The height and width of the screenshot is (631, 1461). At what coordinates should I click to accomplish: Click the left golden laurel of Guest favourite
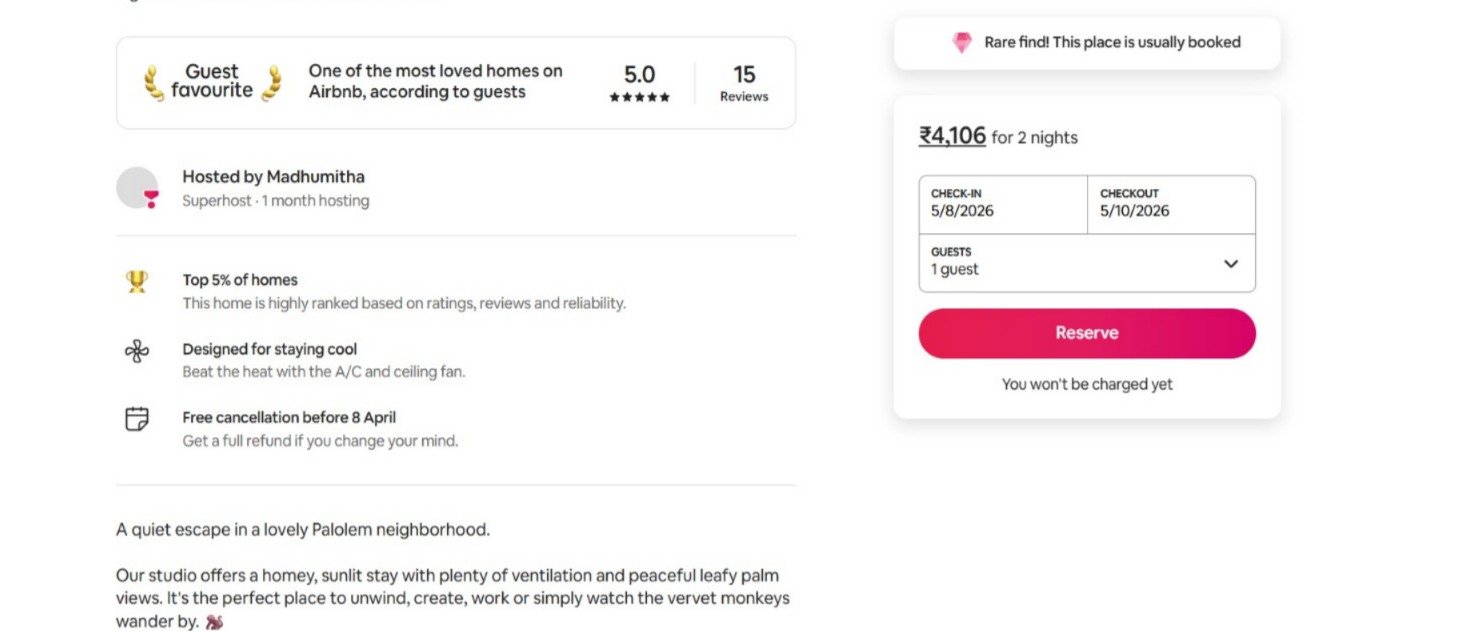point(154,83)
